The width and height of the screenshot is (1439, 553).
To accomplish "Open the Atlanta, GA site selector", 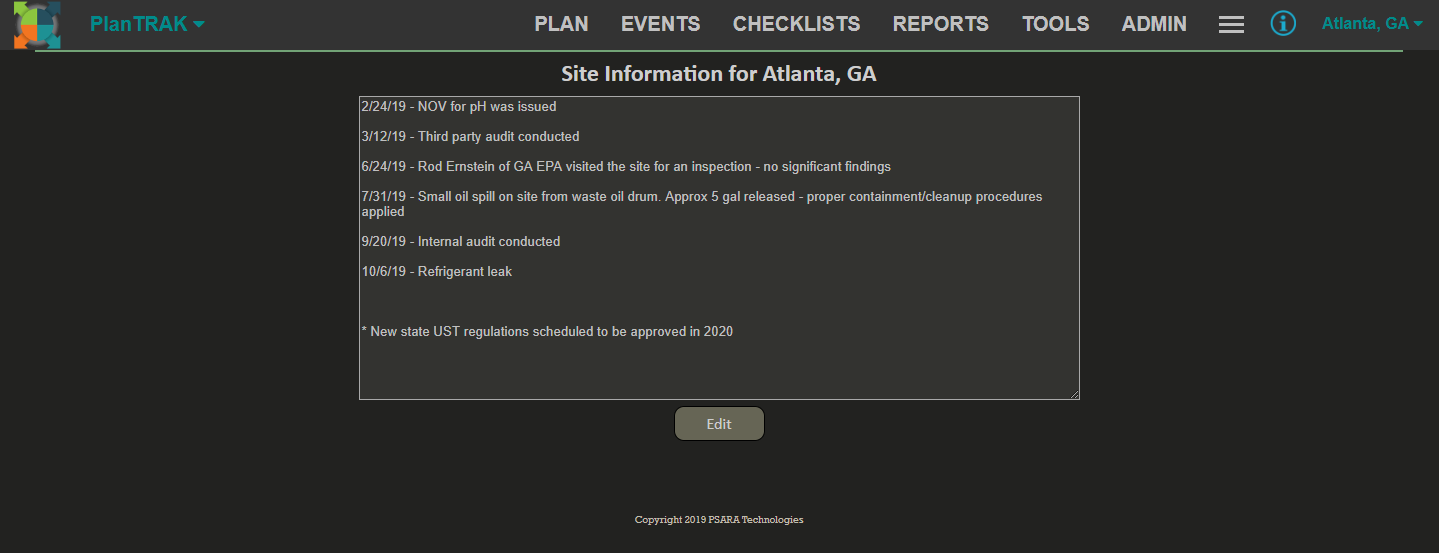I will [1372, 24].
